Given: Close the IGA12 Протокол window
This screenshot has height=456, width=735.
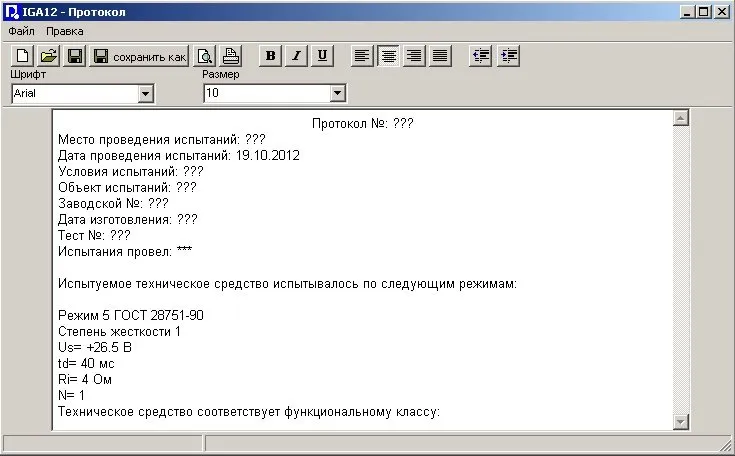Looking at the screenshot, I should [x=722, y=12].
